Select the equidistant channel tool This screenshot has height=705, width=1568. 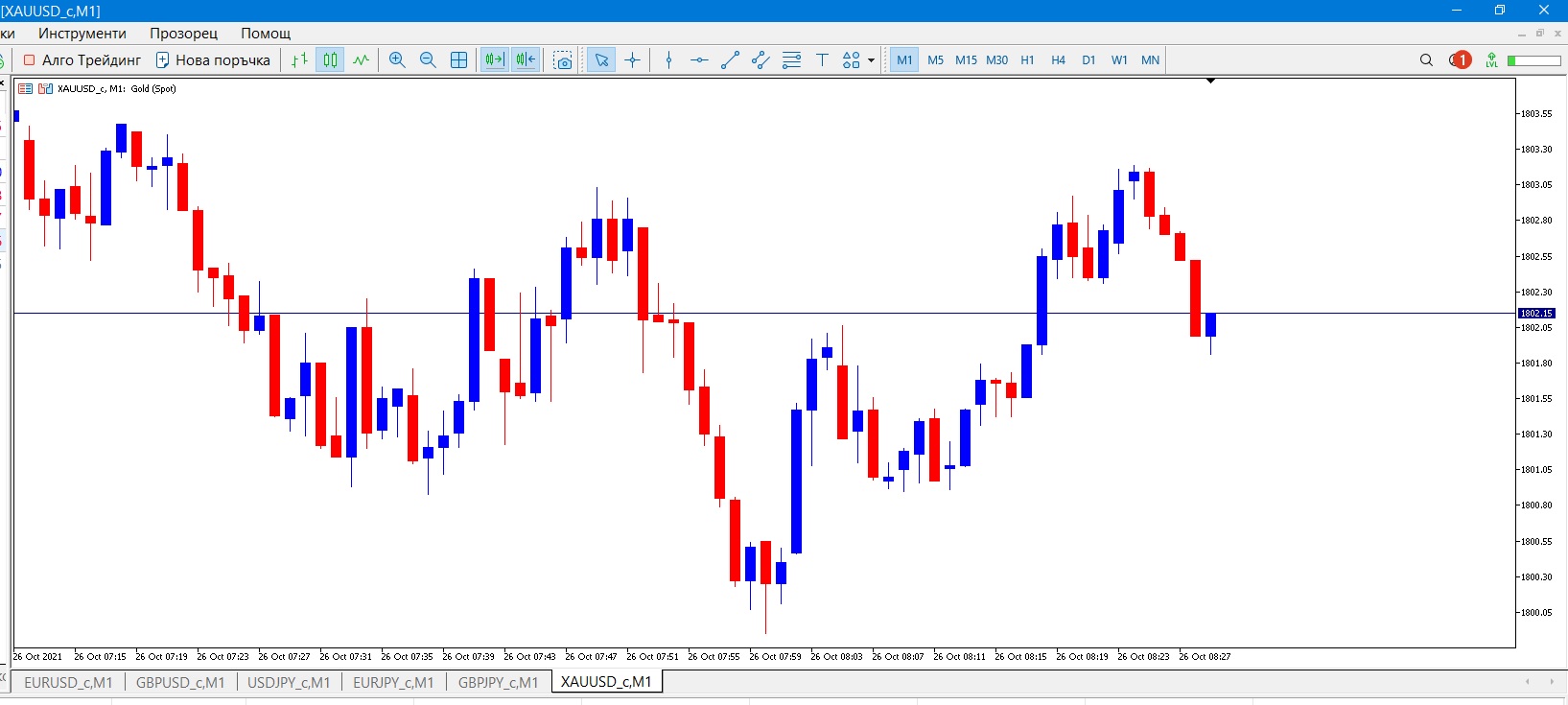tap(761, 59)
